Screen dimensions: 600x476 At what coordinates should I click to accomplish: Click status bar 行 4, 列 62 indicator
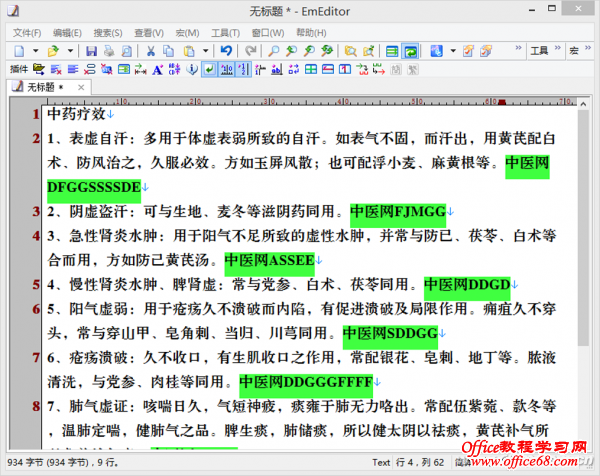[420, 463]
